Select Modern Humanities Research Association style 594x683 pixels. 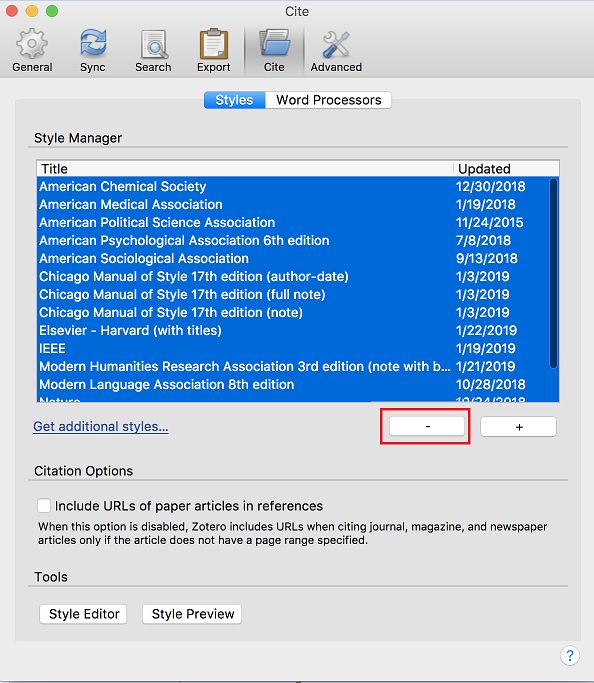click(298, 366)
